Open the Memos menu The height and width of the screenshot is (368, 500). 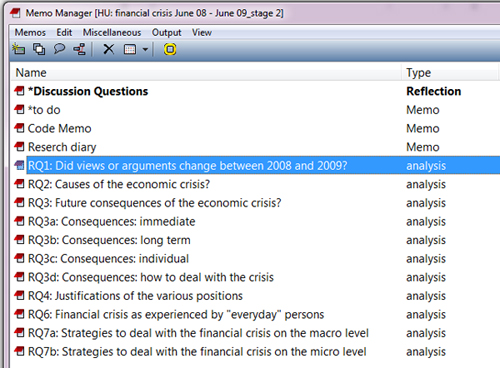[30, 33]
